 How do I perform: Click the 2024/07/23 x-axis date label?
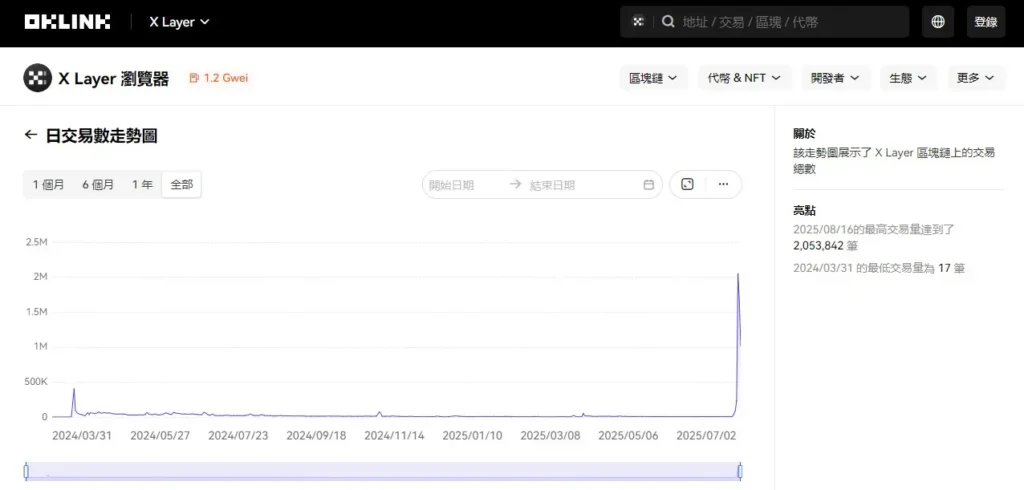coord(238,435)
